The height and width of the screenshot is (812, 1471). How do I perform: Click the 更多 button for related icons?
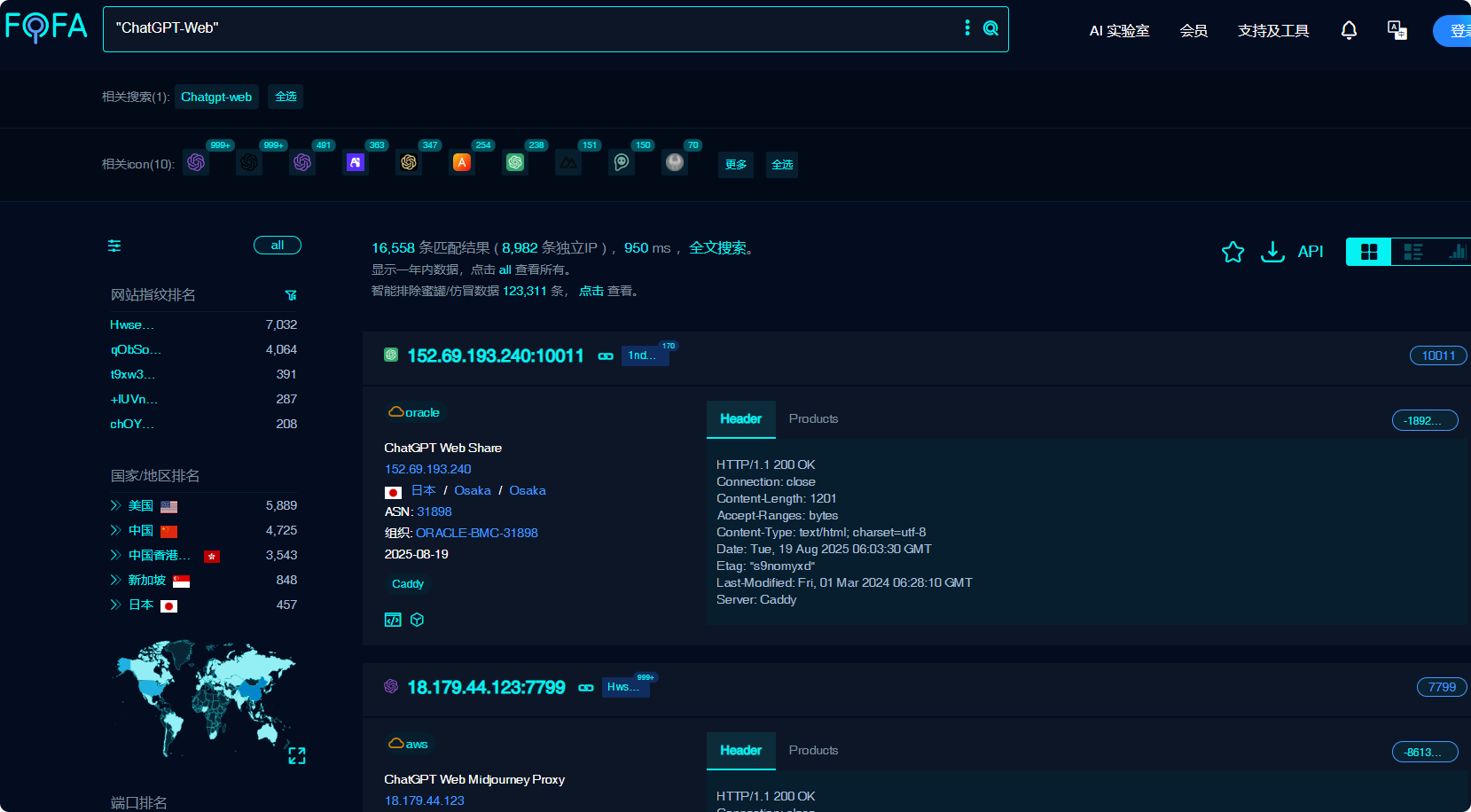tap(735, 165)
